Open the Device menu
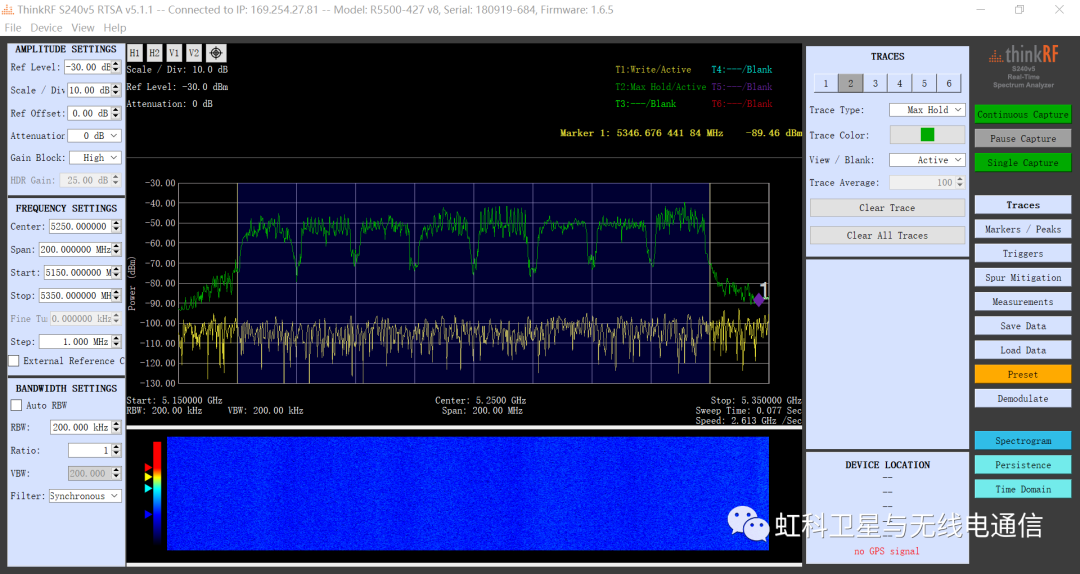This screenshot has width=1080, height=574. point(46,28)
